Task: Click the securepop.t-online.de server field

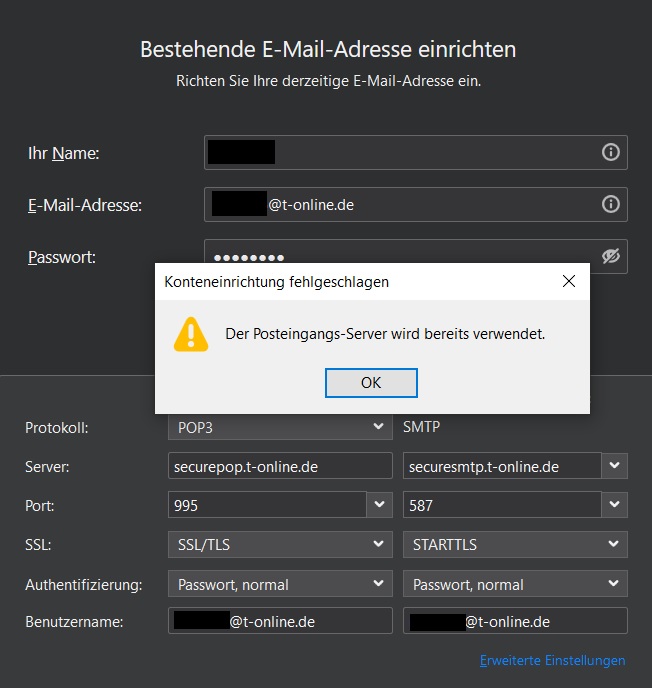Action: click(280, 466)
